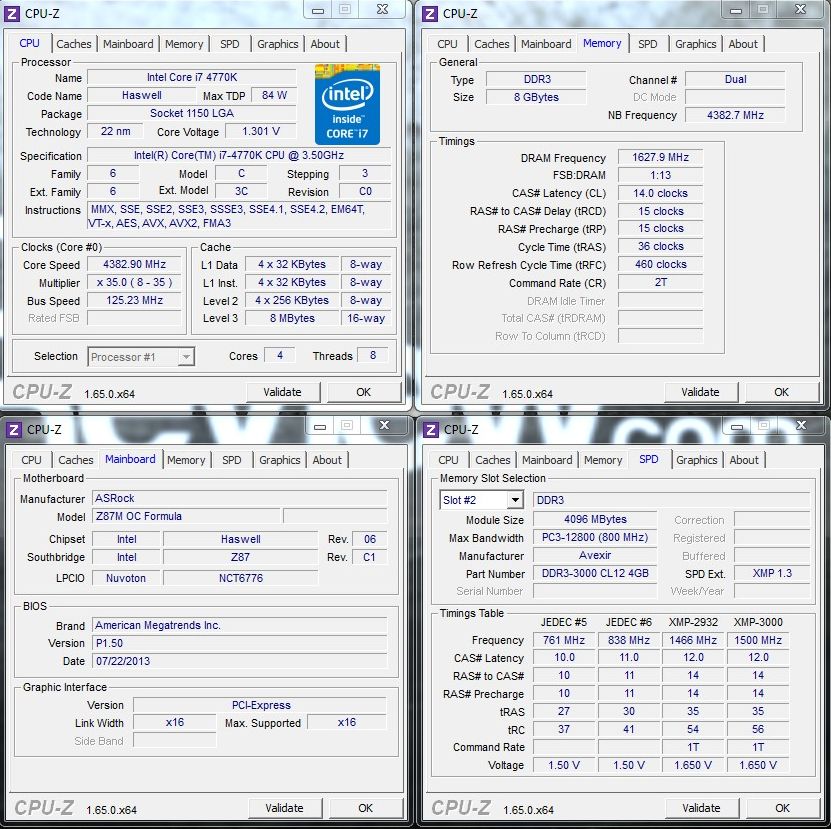Click the XMP-2932 frequency 1466 MHz
The width and height of the screenshot is (831, 829).
click(x=693, y=640)
